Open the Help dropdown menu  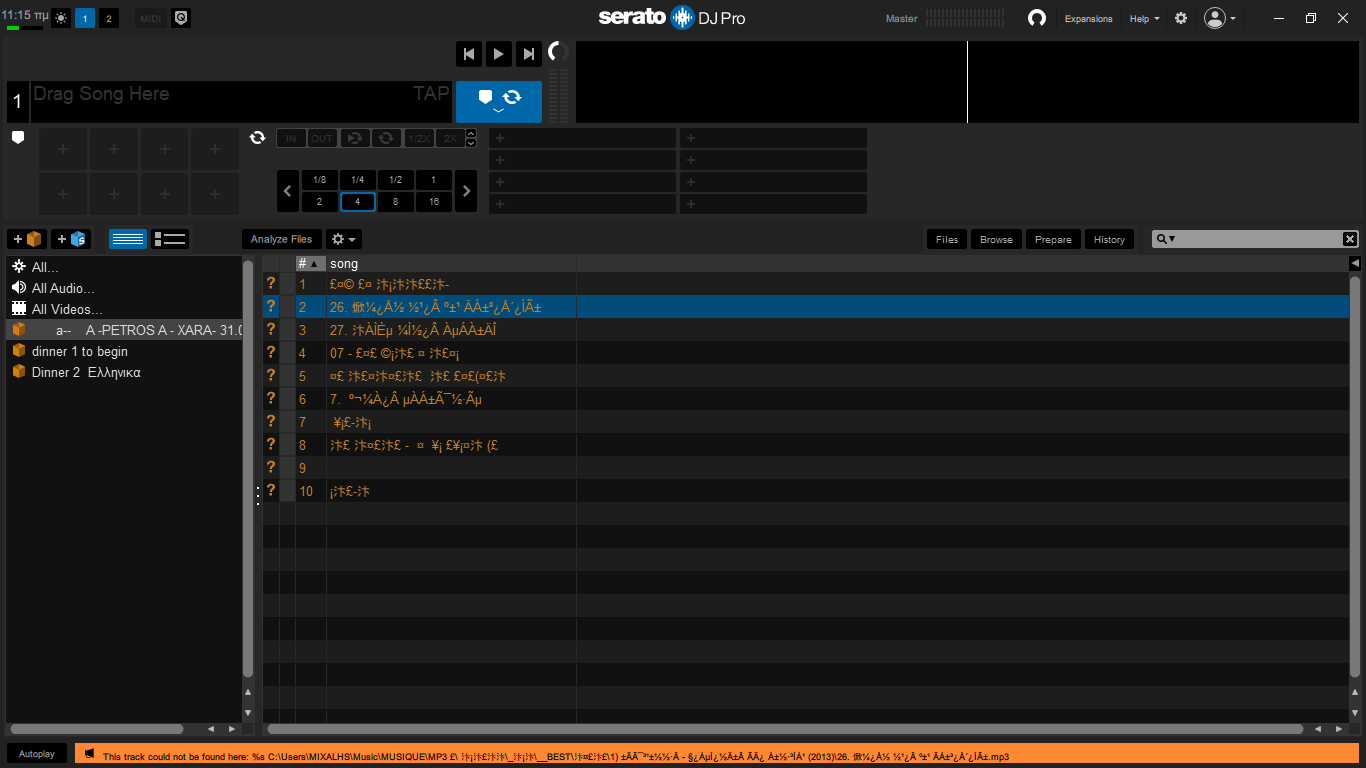pyautogui.click(x=1144, y=18)
